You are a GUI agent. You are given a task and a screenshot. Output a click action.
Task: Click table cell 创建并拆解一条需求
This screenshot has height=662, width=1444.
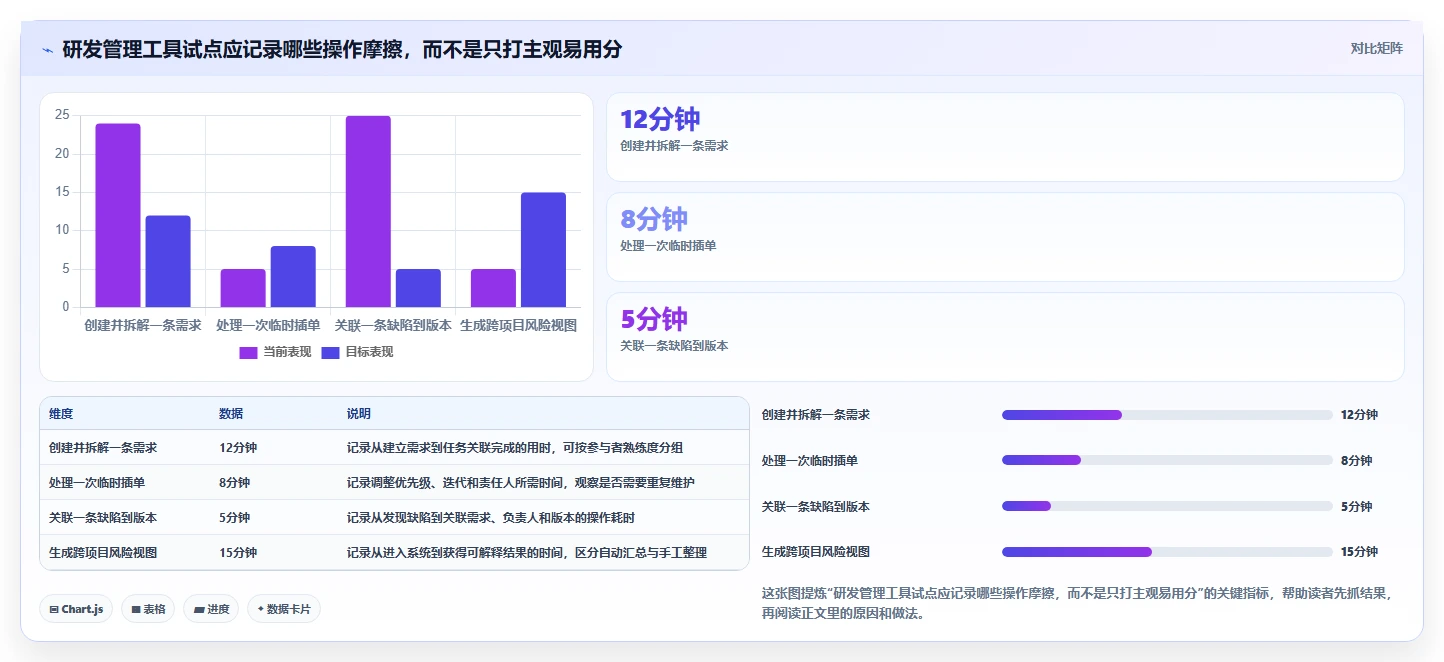coord(103,448)
